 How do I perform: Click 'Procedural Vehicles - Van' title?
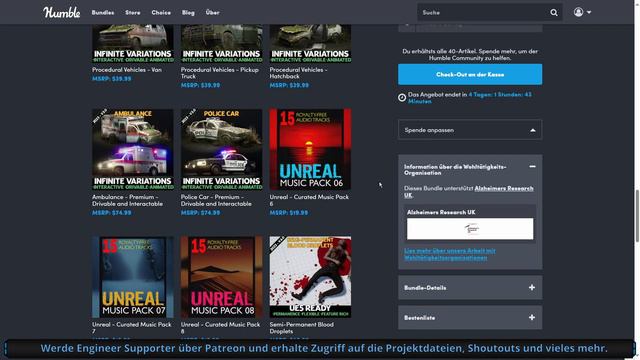pos(127,70)
